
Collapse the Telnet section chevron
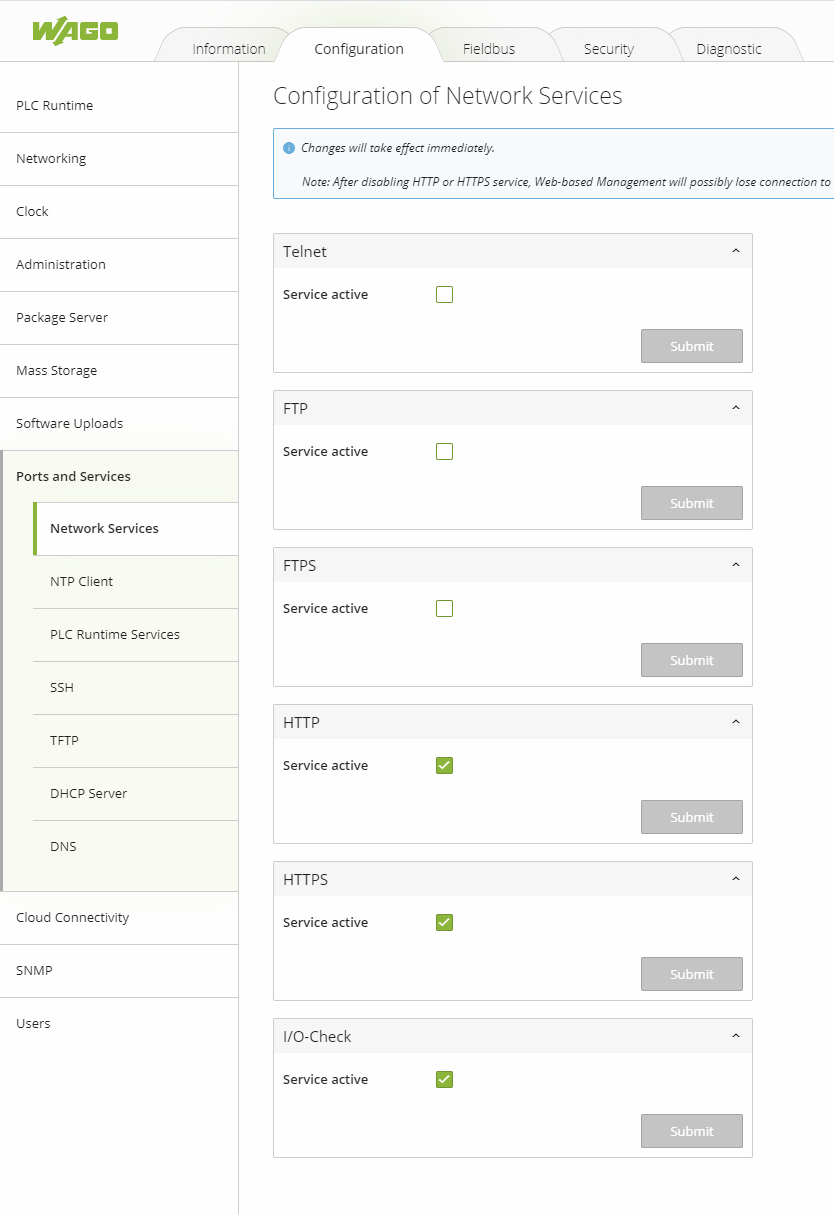736,251
